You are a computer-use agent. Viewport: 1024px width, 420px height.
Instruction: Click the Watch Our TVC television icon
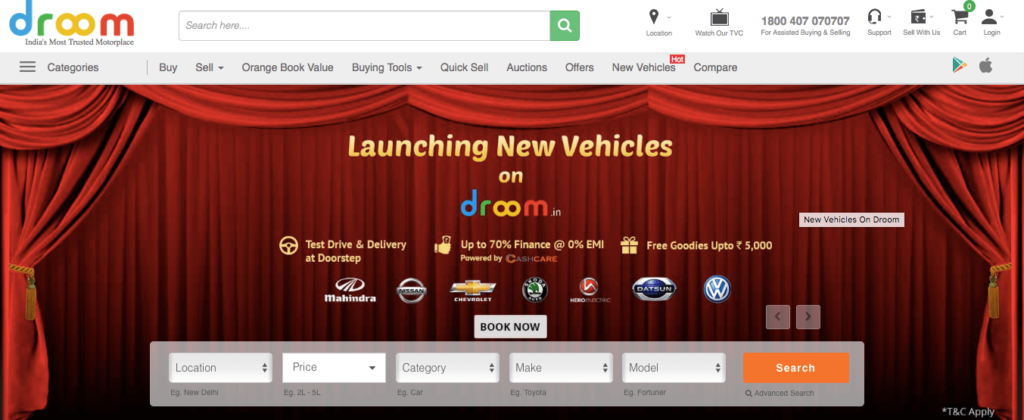point(719,17)
